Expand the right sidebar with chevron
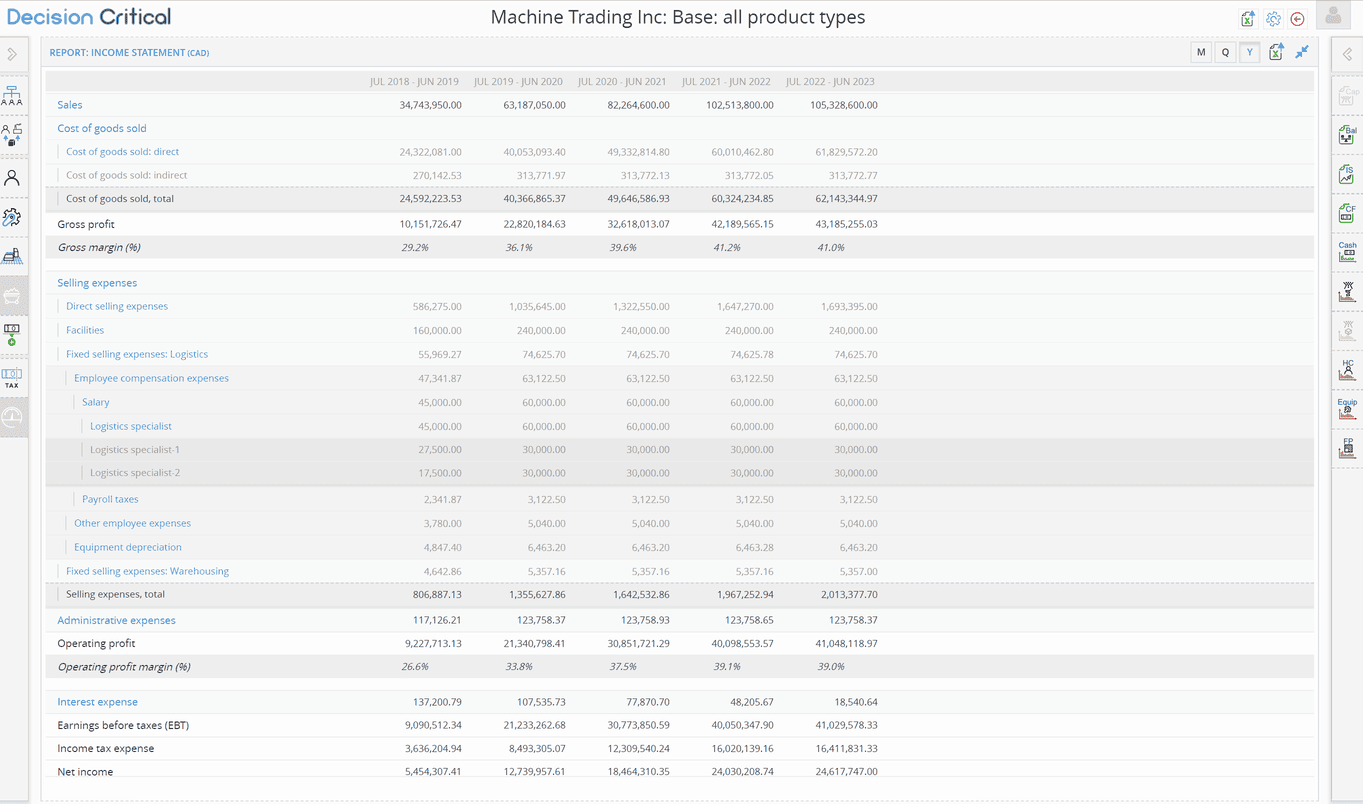1363x804 pixels. point(1347,55)
